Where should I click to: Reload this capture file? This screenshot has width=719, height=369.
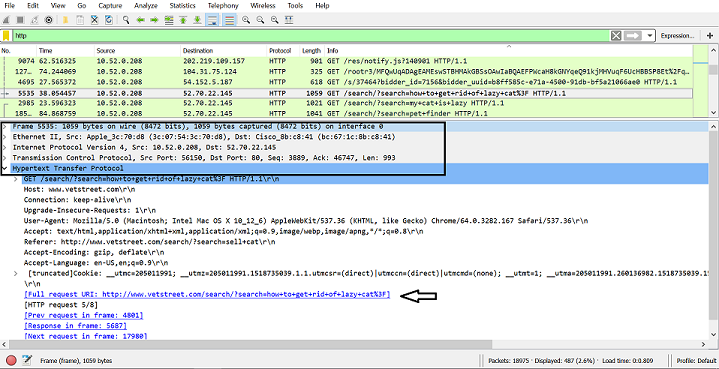coord(109,20)
